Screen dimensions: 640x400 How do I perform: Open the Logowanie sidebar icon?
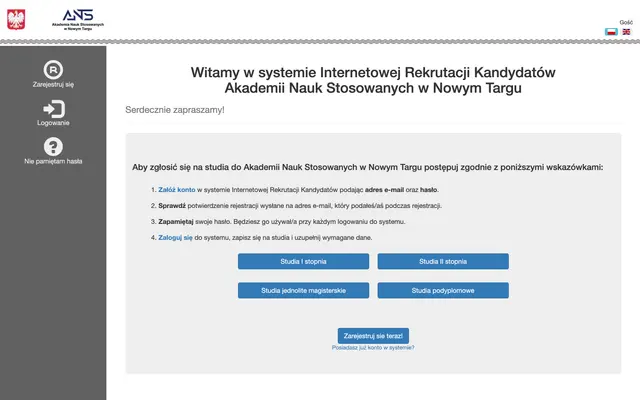click(53, 109)
